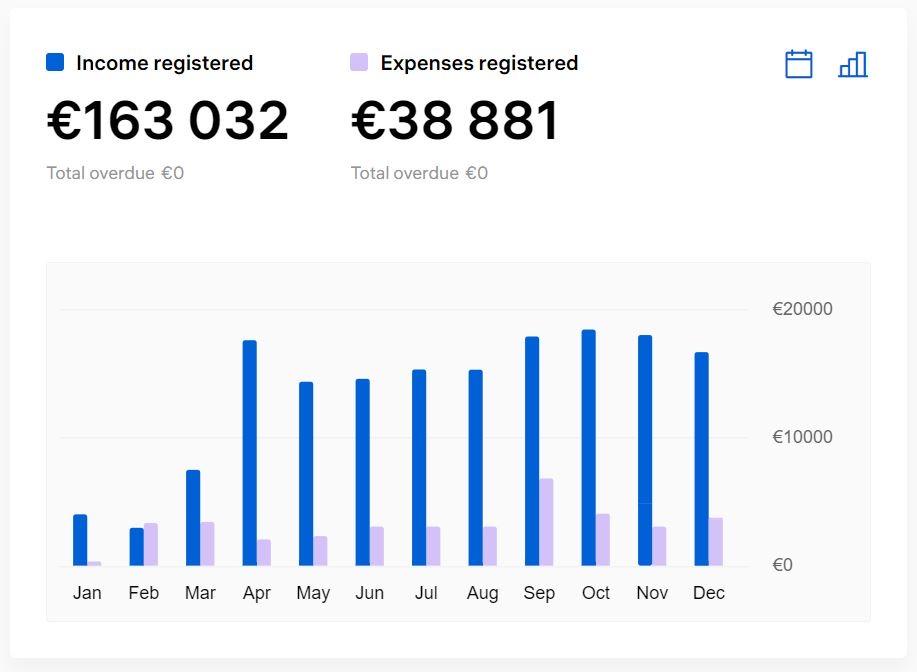917x672 pixels.
Task: Select the Nov month axis label
Action: click(x=652, y=592)
